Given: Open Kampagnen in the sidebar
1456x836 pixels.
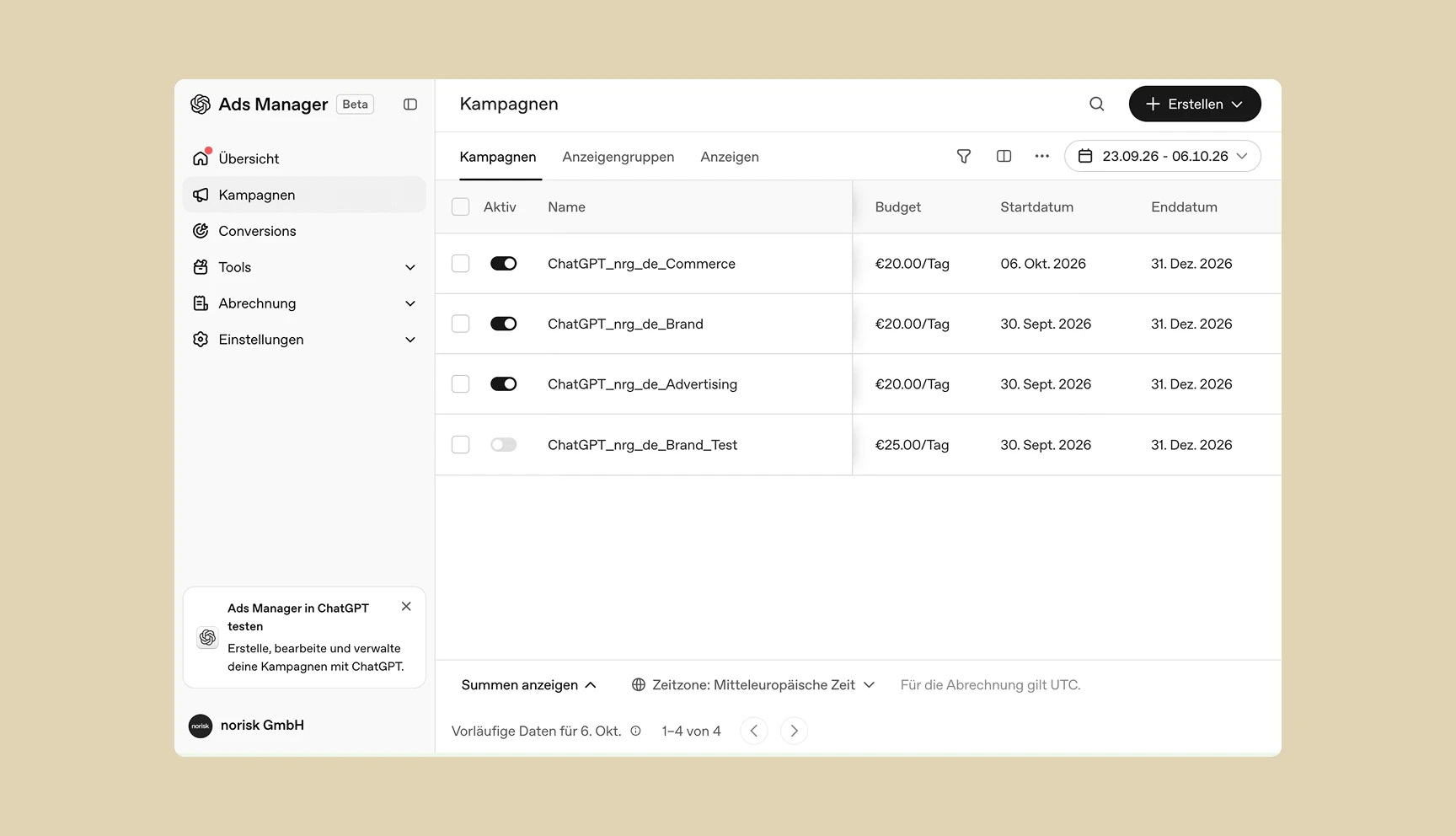Looking at the screenshot, I should (304, 195).
